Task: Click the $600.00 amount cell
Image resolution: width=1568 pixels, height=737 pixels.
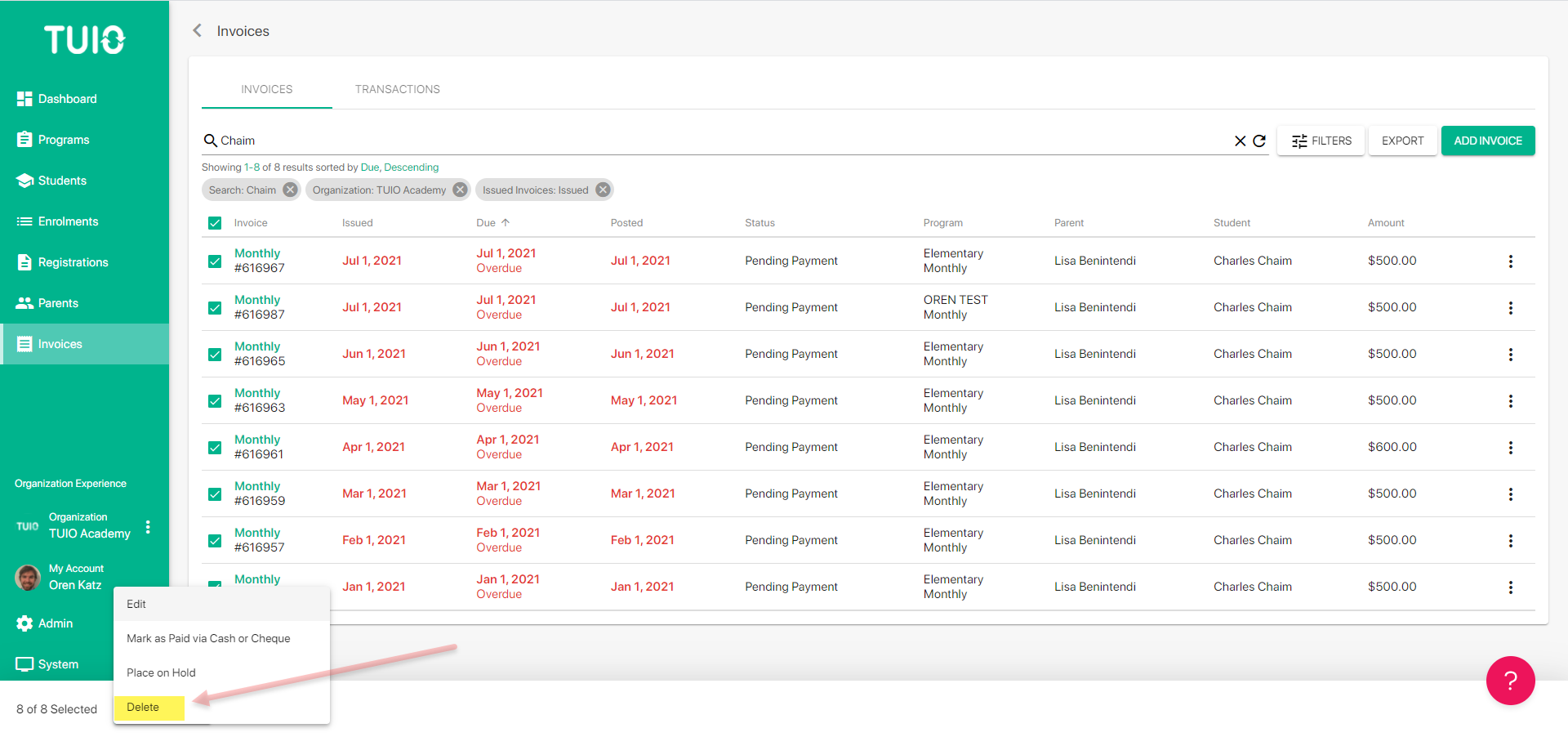Action: click(x=1392, y=447)
